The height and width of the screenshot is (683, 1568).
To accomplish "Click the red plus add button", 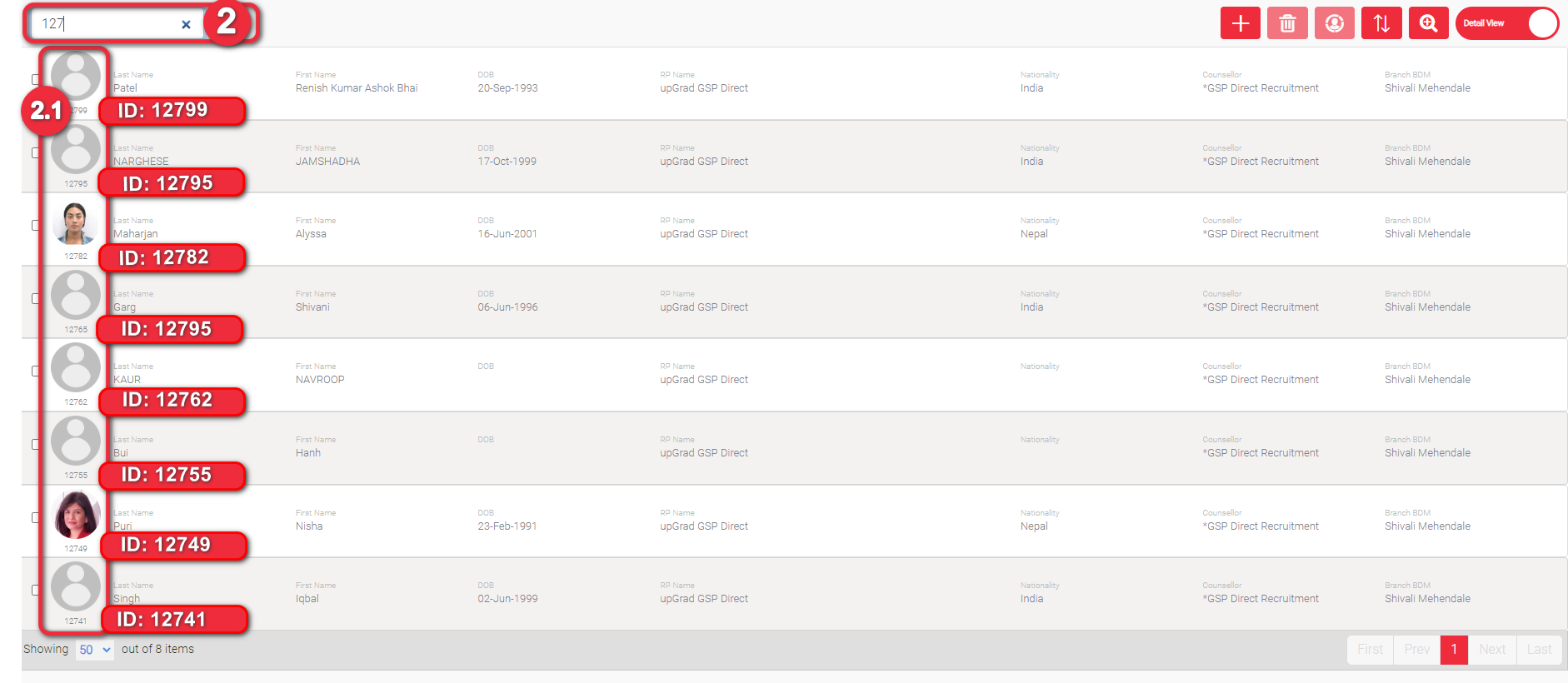I will [x=1240, y=23].
